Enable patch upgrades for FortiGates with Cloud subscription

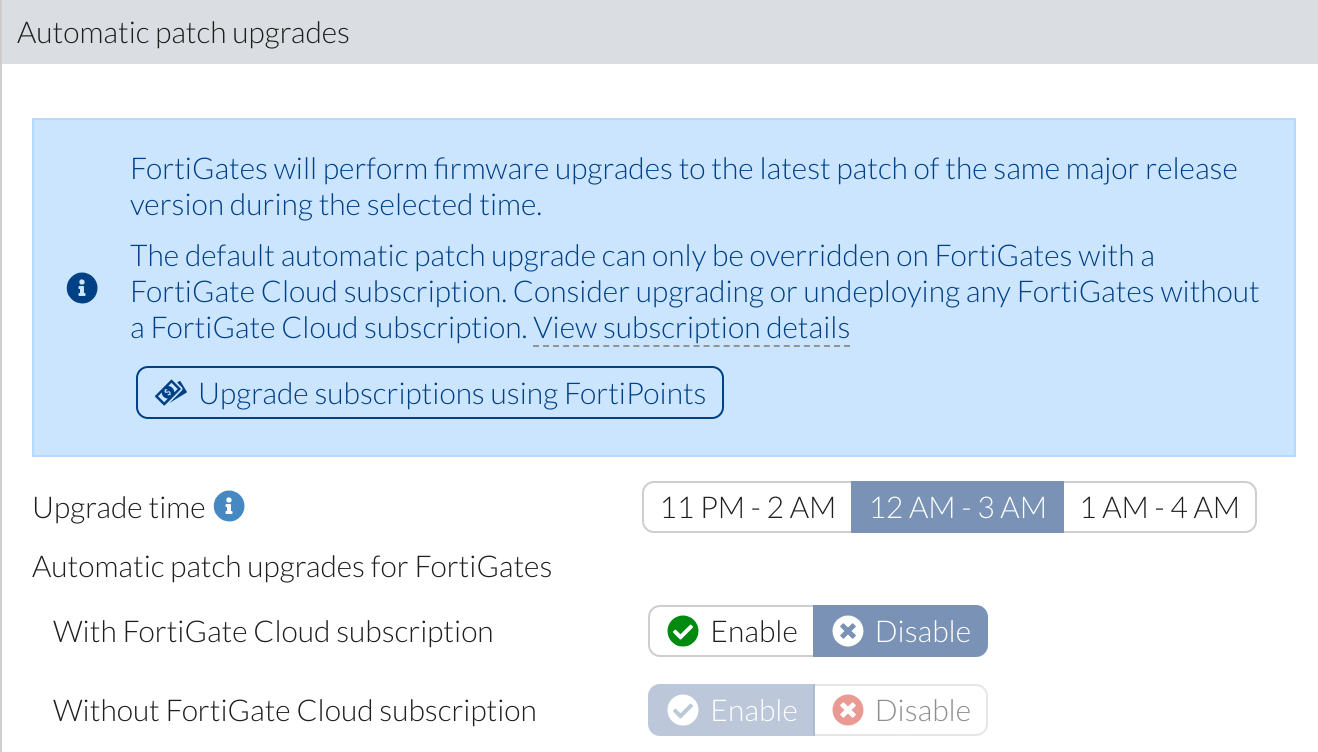[731, 631]
